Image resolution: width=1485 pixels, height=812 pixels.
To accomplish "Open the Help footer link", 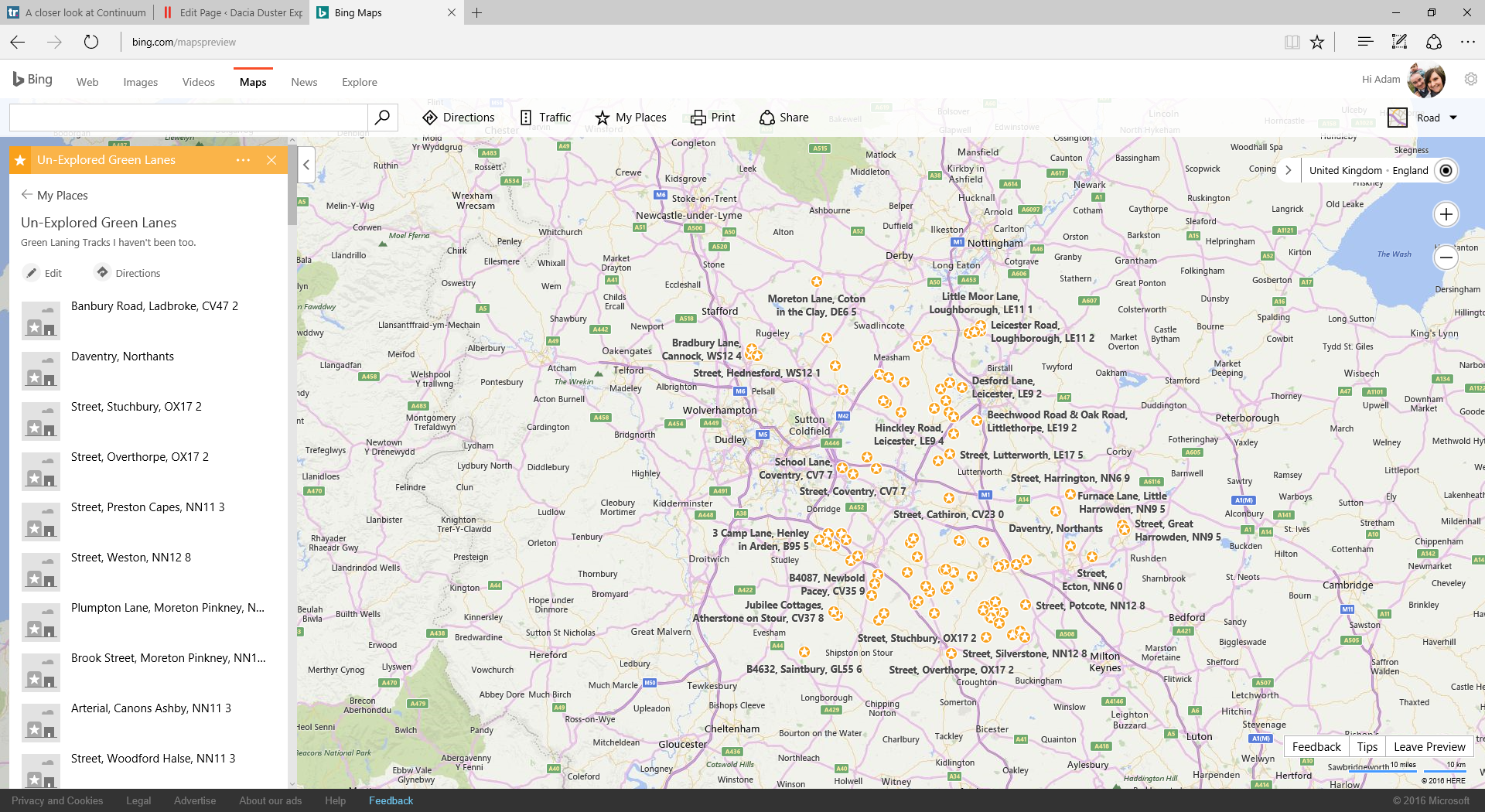I will (x=335, y=800).
